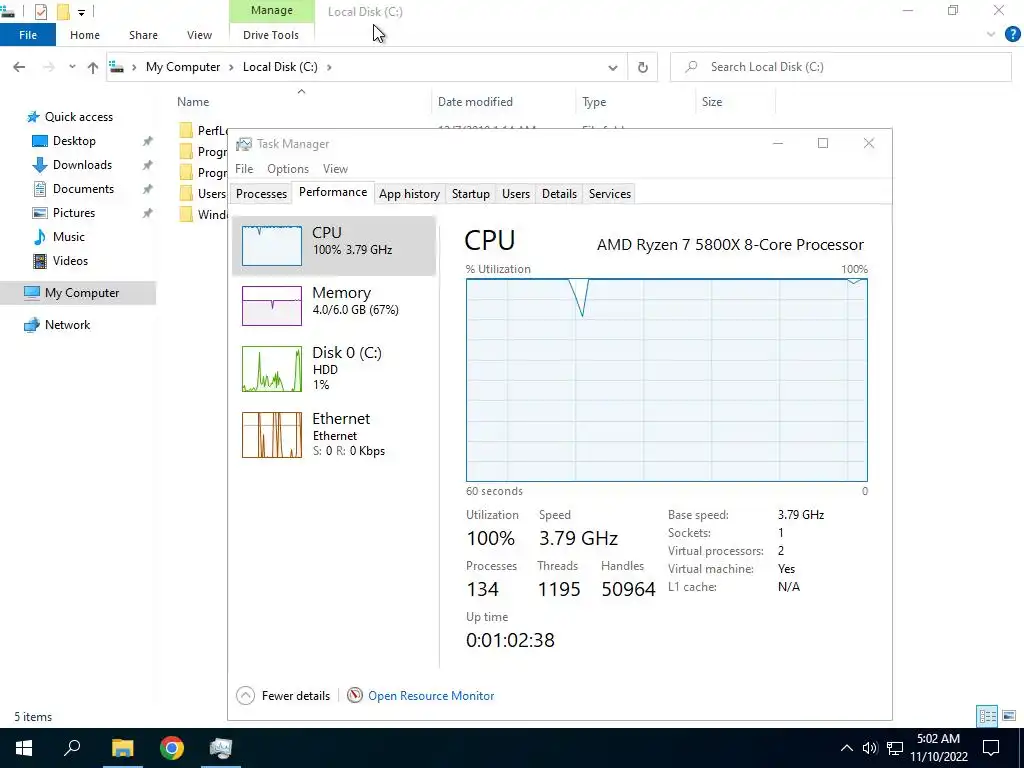This screenshot has width=1024, height=768.
Task: Click the Search Local Disk (C:) field
Action: click(x=841, y=67)
